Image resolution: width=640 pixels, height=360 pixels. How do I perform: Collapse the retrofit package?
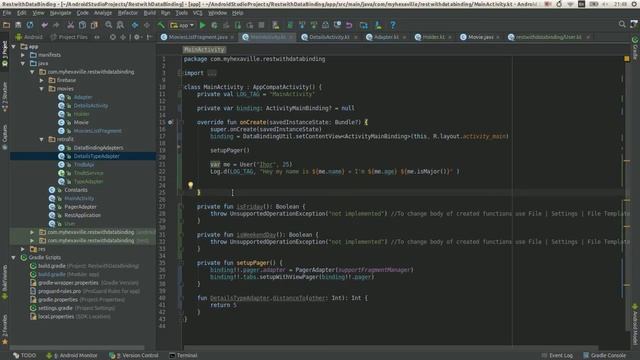coord(42,139)
